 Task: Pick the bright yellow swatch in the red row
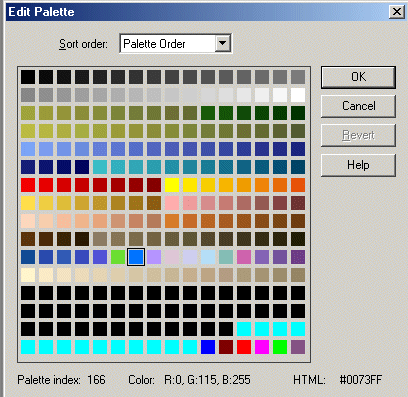click(172, 185)
